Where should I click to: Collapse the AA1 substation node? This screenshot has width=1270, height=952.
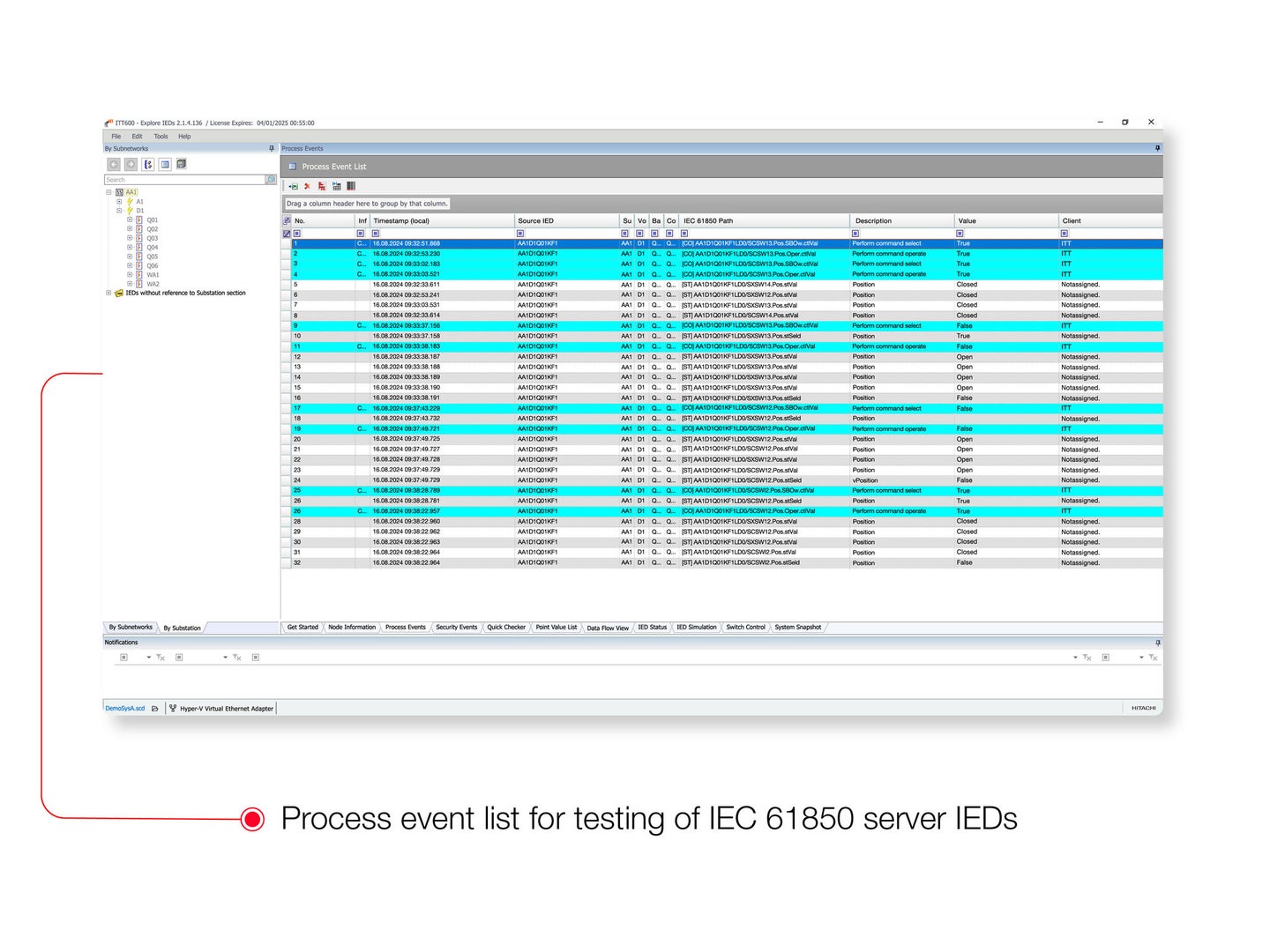[x=108, y=191]
